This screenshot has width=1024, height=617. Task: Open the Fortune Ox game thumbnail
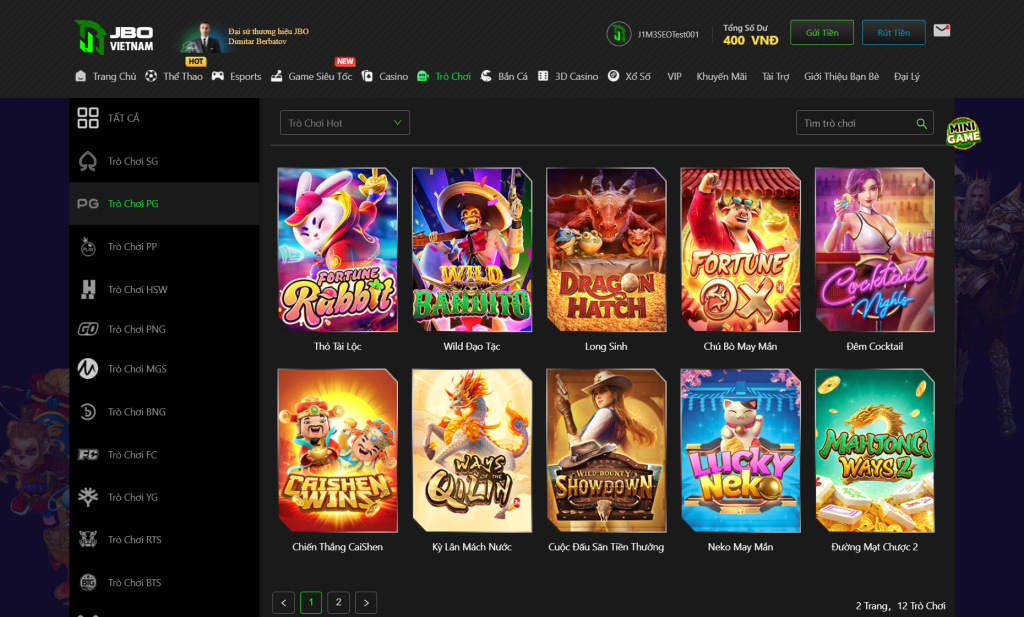[x=741, y=249]
